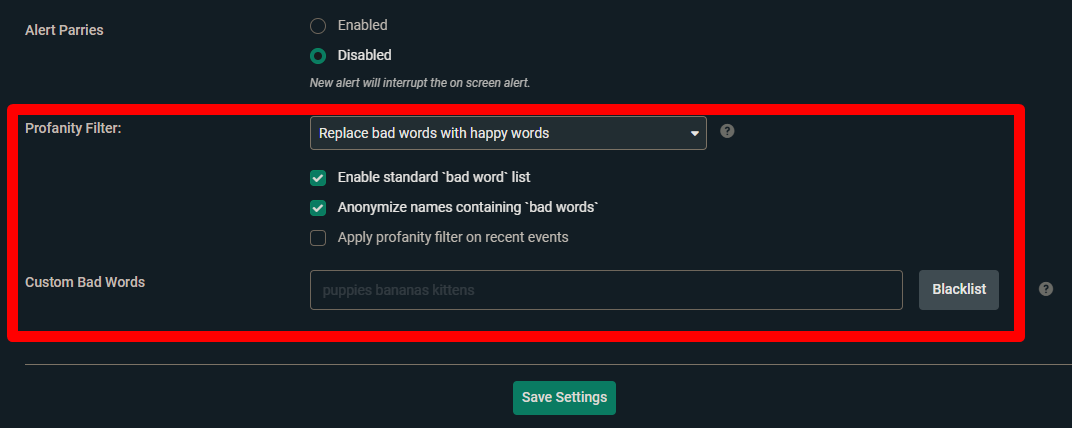Tick the Apply profanity filter on recent events checkbox
The height and width of the screenshot is (428, 1072).
click(318, 238)
